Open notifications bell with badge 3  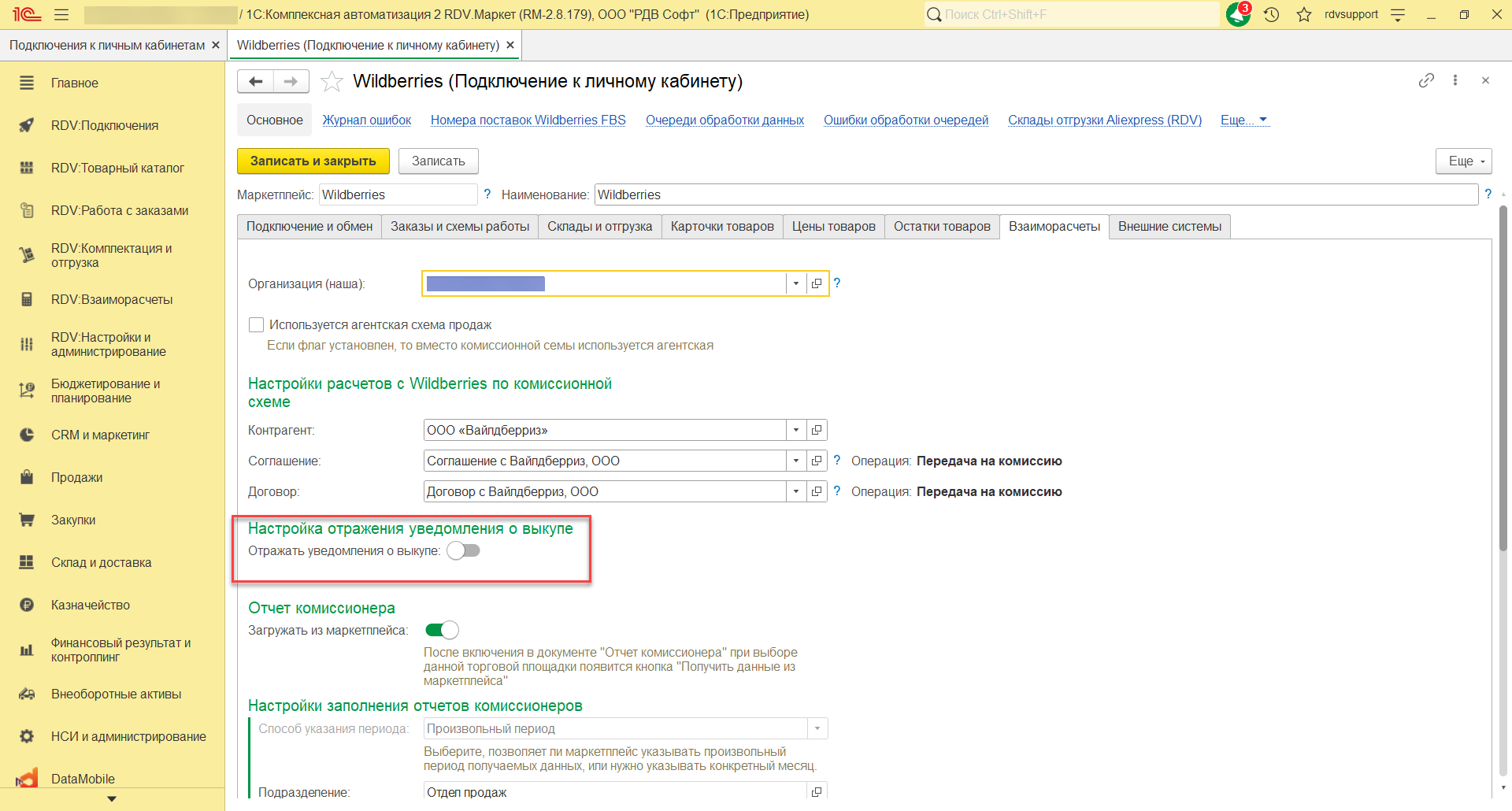(1239, 14)
